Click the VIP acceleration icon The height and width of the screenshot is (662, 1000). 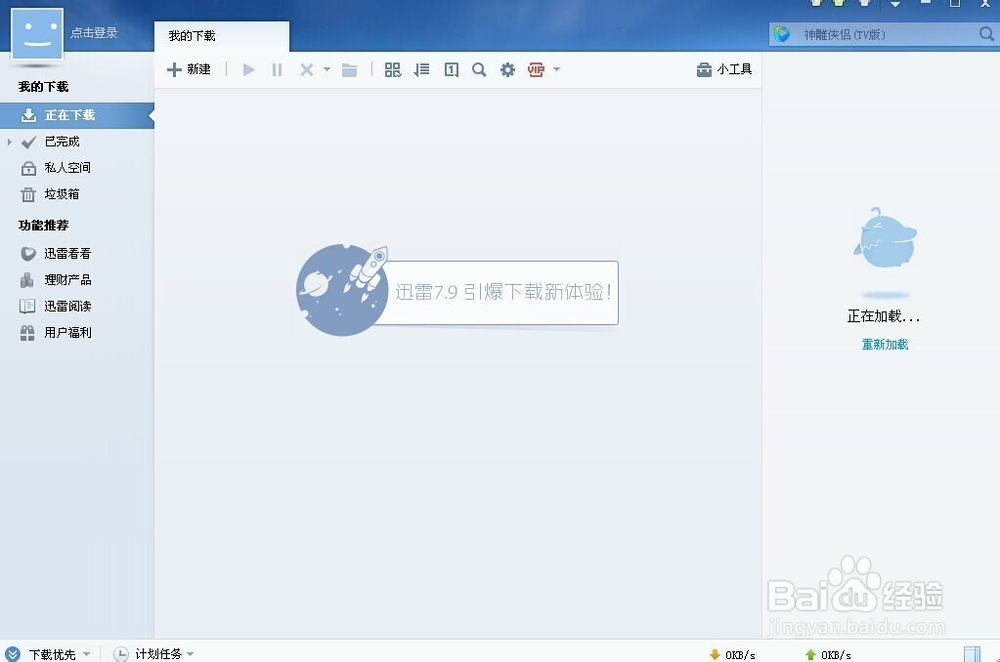(x=537, y=69)
